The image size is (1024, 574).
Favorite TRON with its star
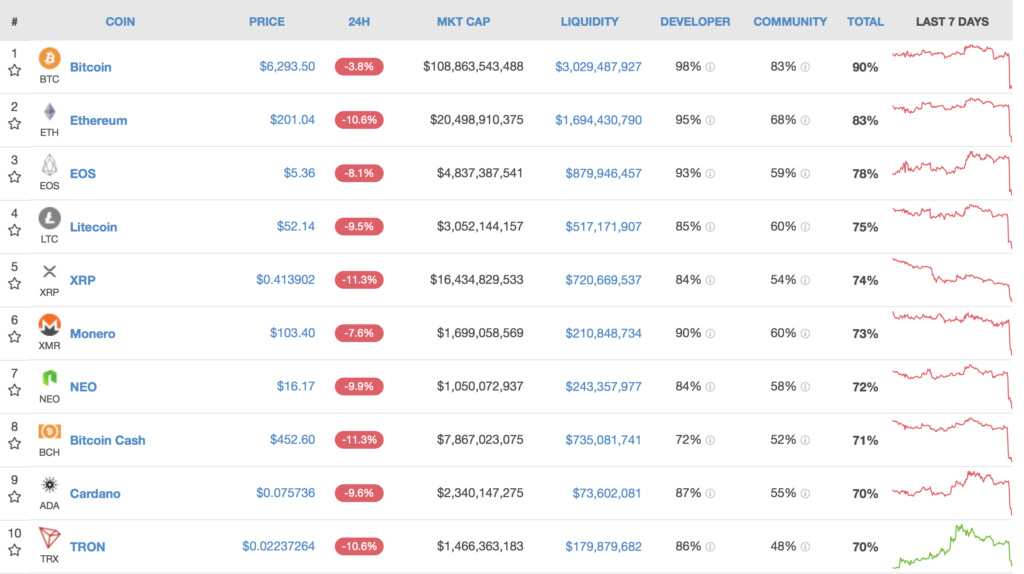14,550
